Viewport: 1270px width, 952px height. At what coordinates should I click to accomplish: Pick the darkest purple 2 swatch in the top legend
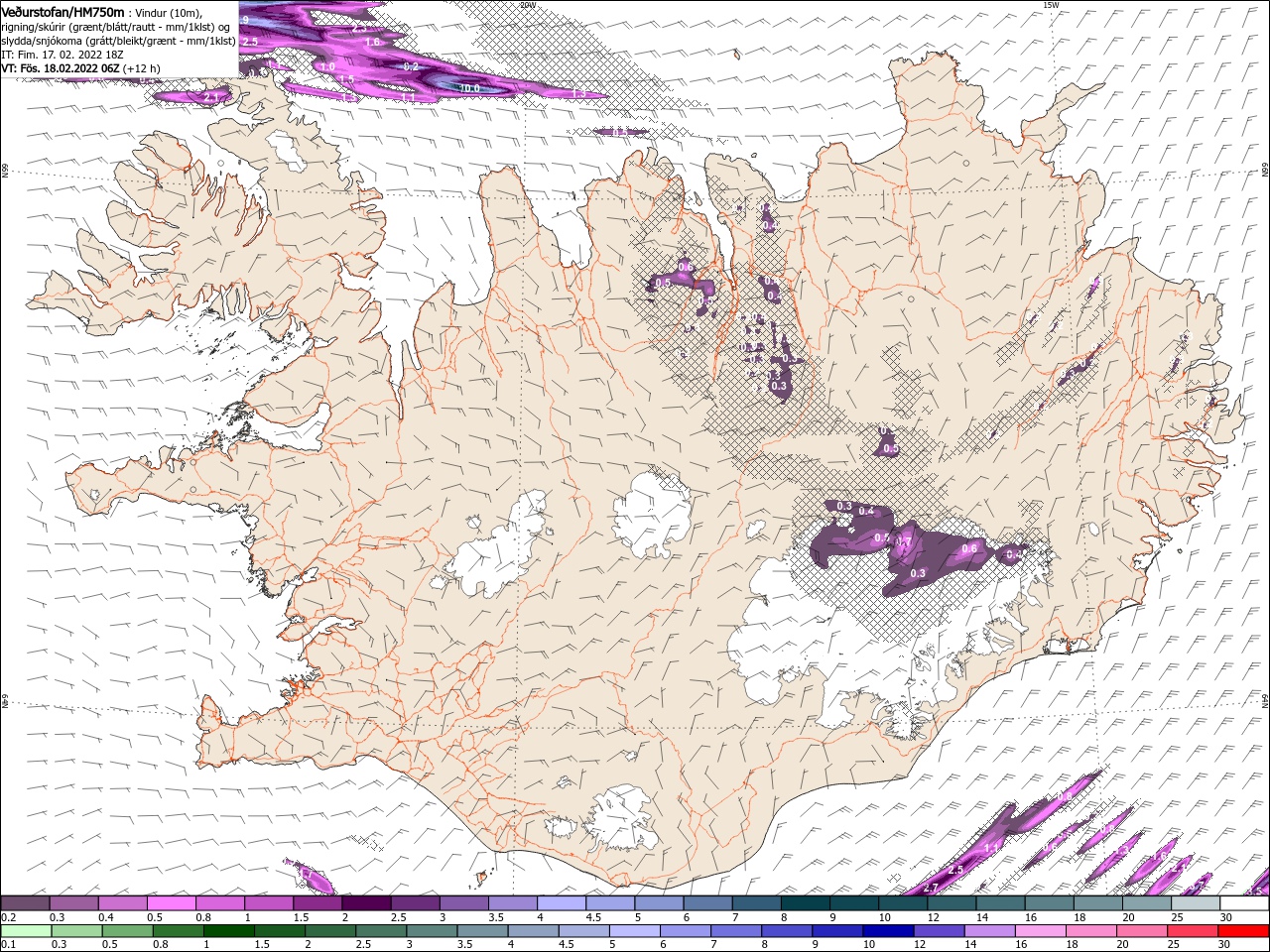click(x=366, y=903)
